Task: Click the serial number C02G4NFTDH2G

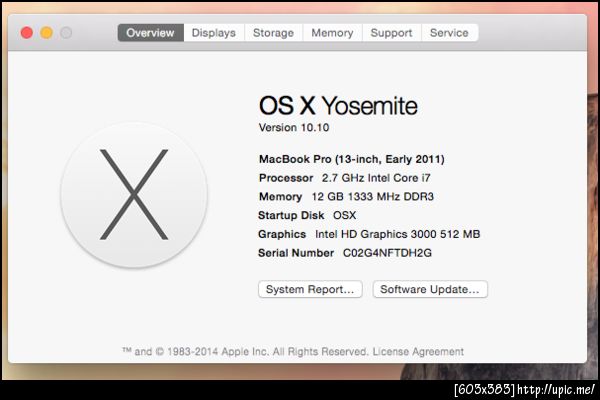Action: coord(387,253)
